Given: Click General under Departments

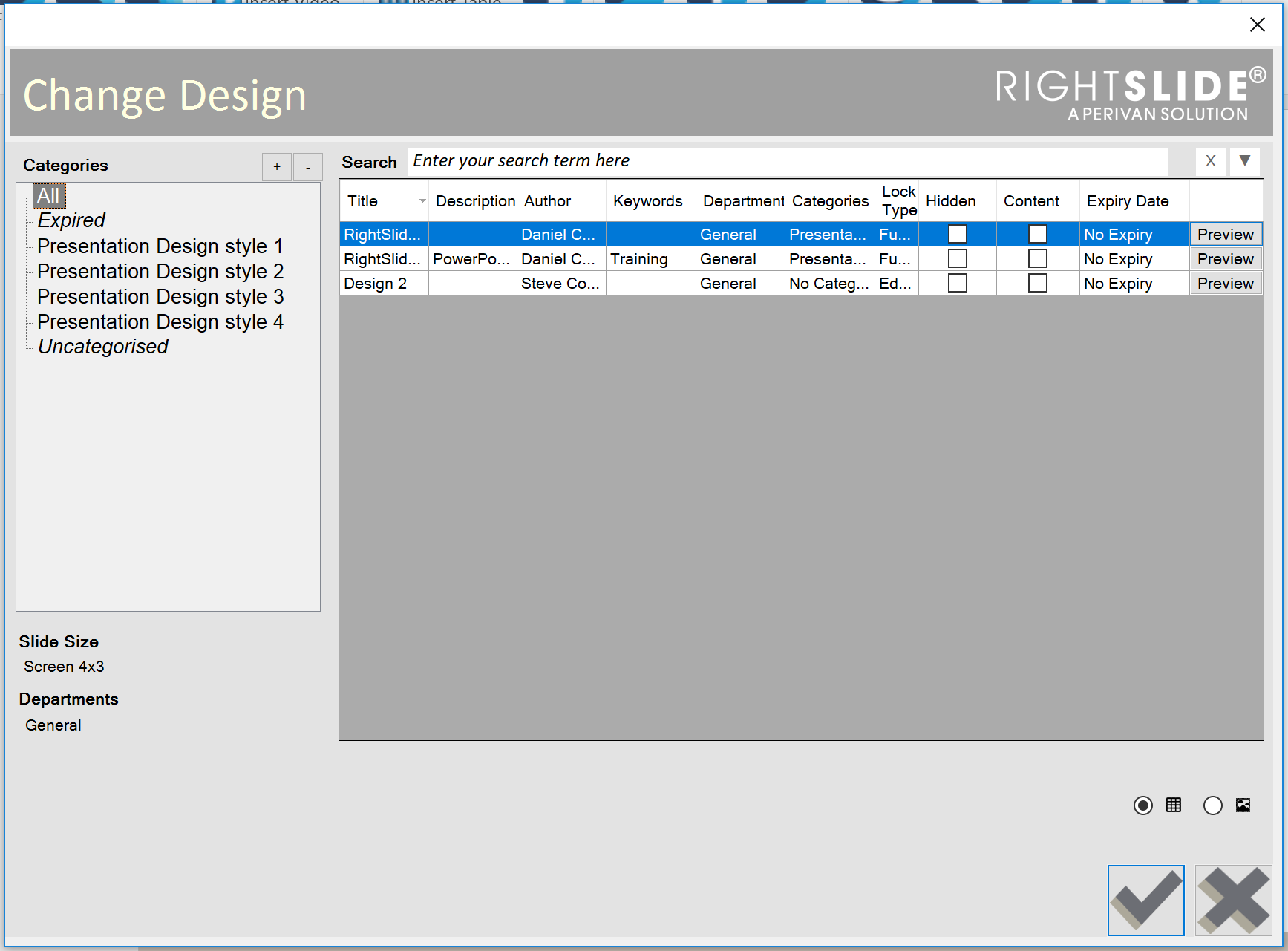Looking at the screenshot, I should pyautogui.click(x=53, y=725).
